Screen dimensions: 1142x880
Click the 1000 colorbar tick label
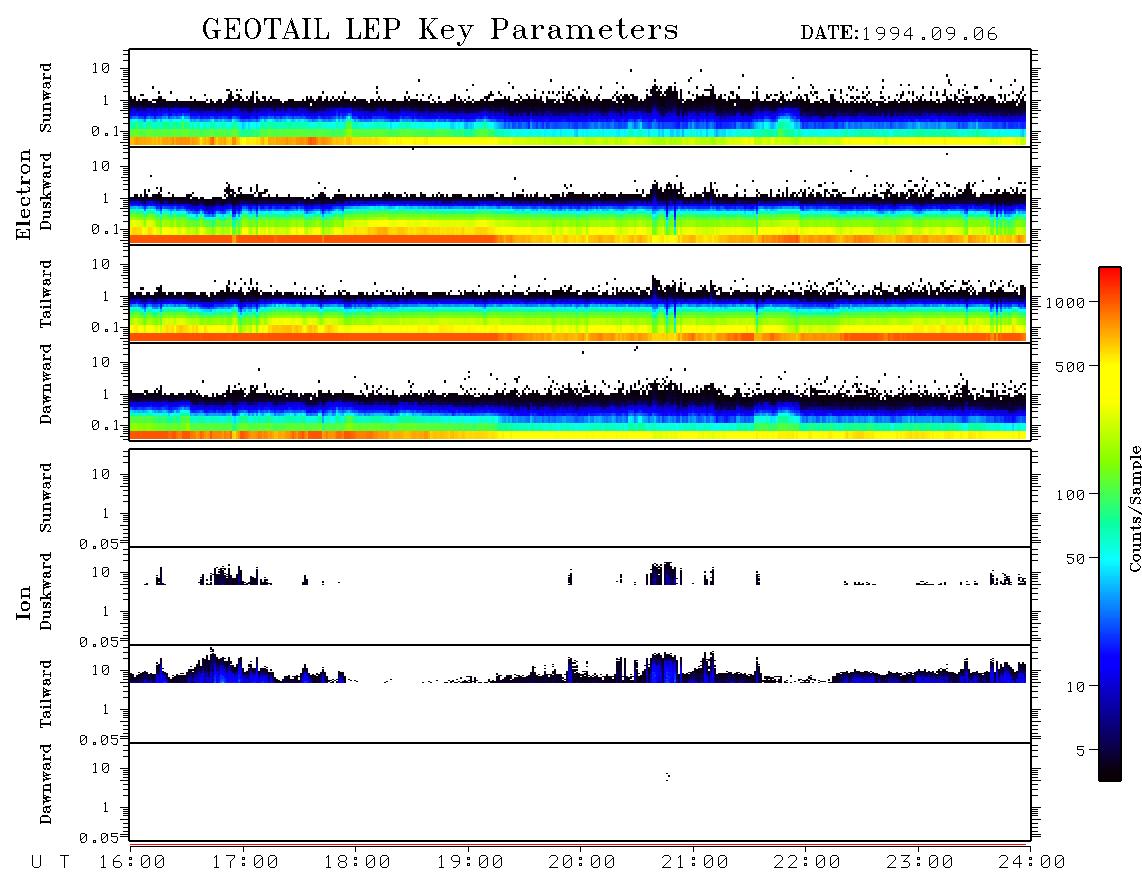(x=1066, y=302)
